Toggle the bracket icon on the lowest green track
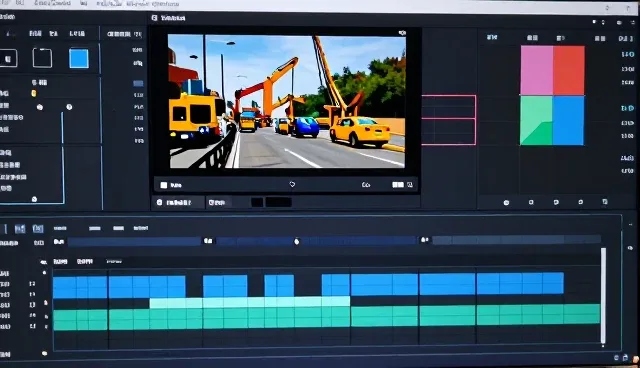640x368 pixels. [x=33, y=326]
